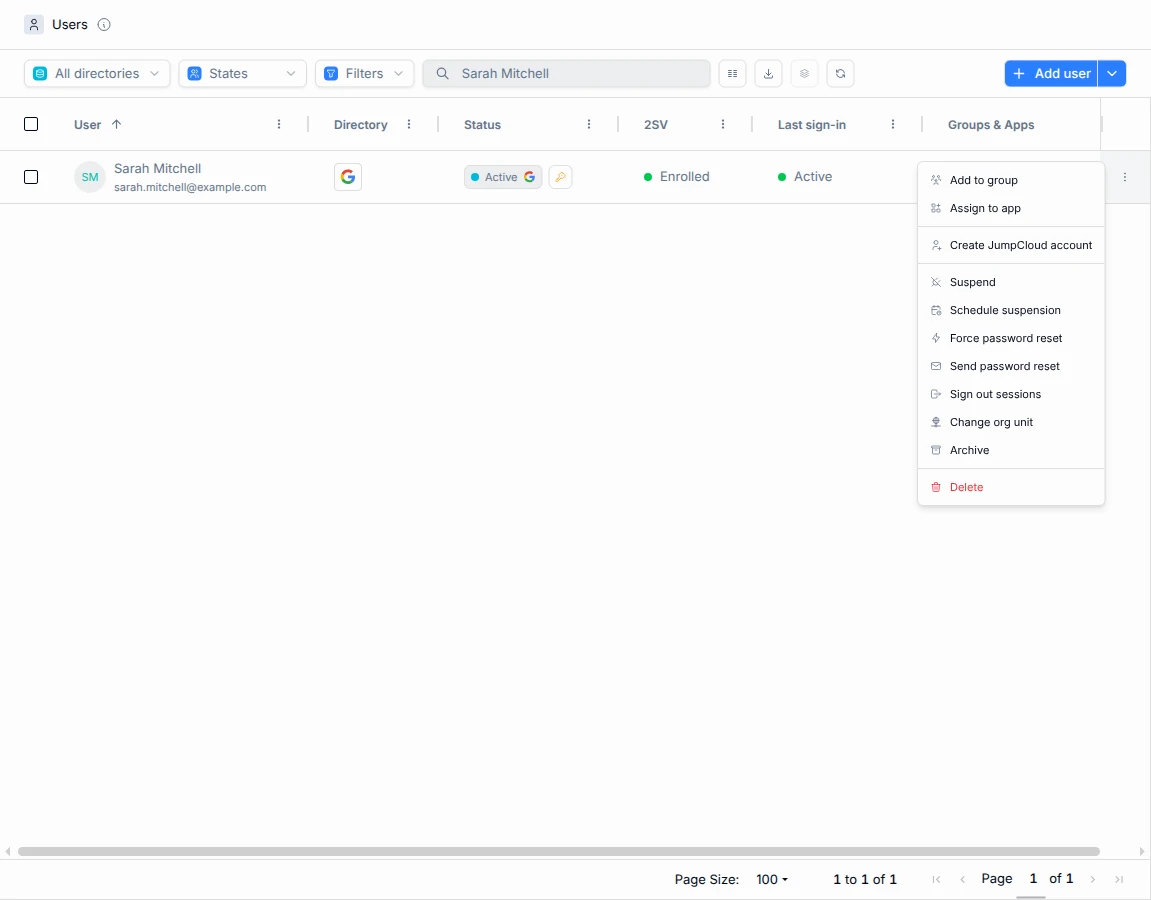Go to the next page arrow
The image size is (1151, 900).
(1092, 879)
